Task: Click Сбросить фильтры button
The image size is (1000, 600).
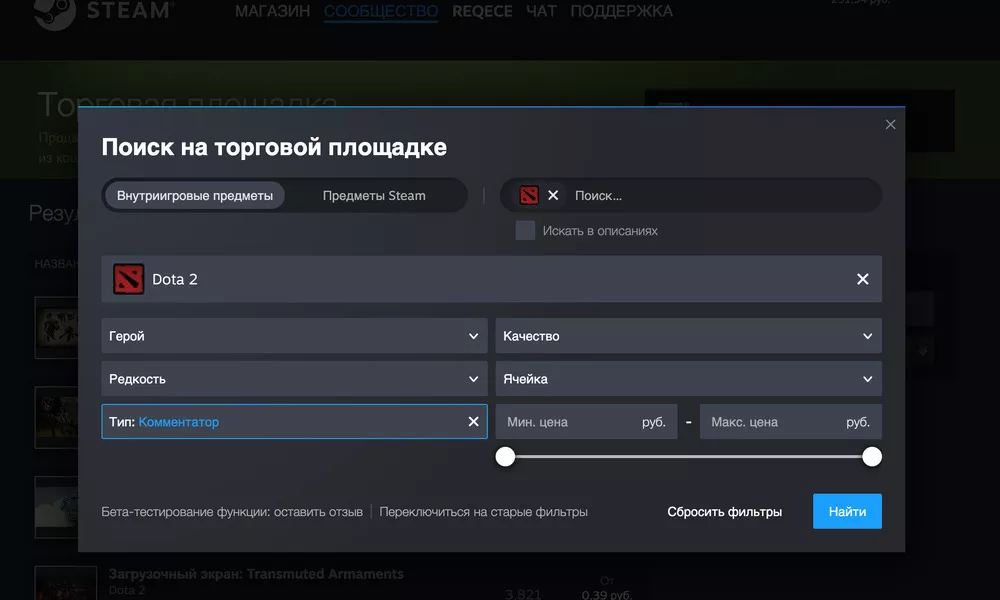Action: coord(724,511)
